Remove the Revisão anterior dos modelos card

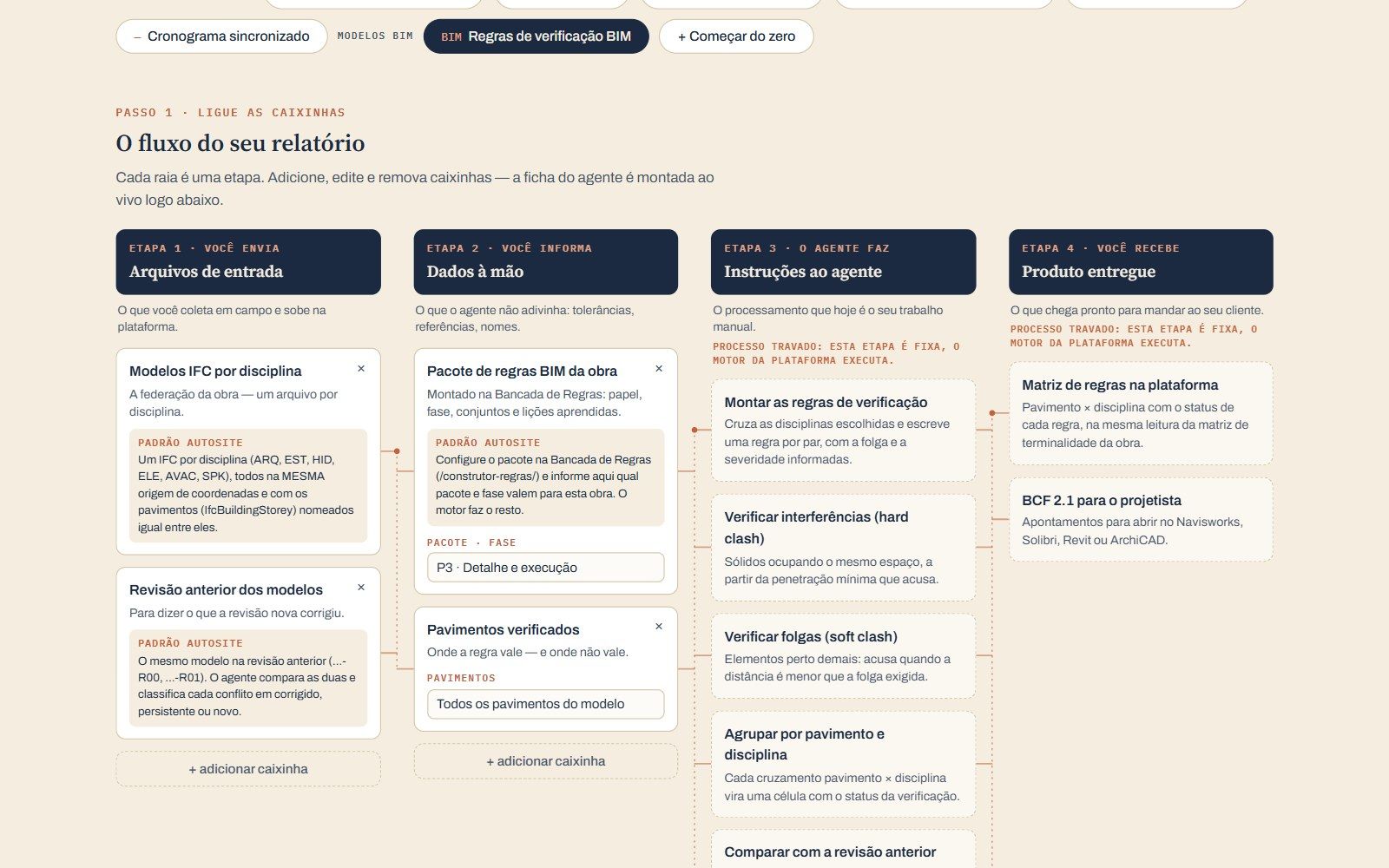point(361,588)
